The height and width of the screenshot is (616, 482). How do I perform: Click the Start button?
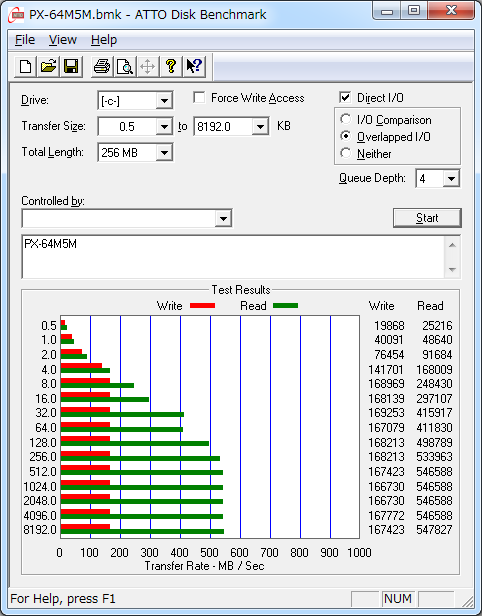click(427, 218)
